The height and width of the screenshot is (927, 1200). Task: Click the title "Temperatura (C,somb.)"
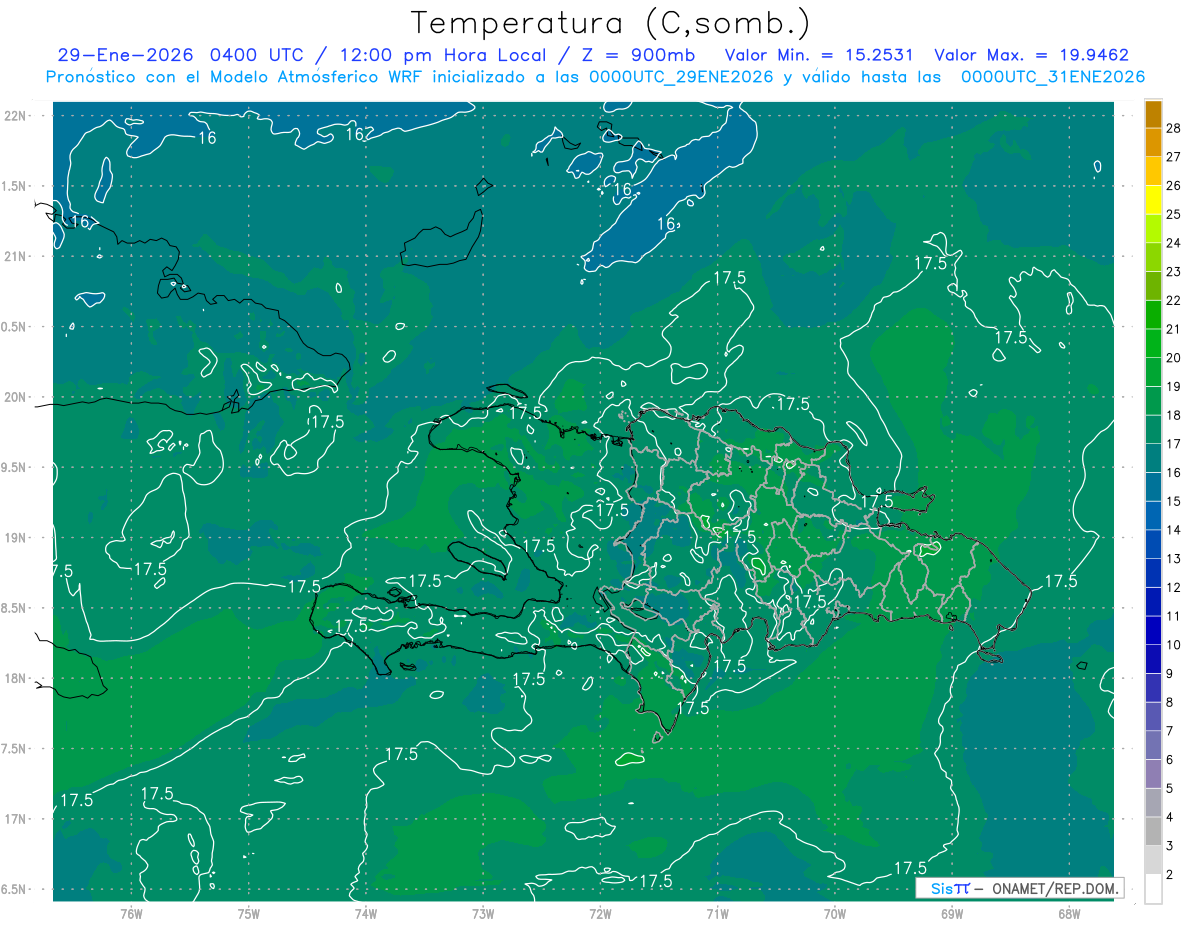click(x=610, y=23)
